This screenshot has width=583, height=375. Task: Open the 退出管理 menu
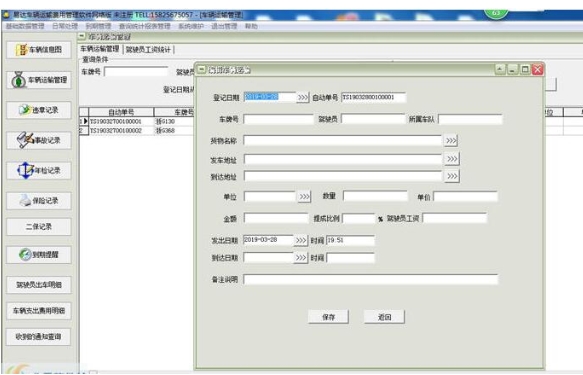(224, 26)
